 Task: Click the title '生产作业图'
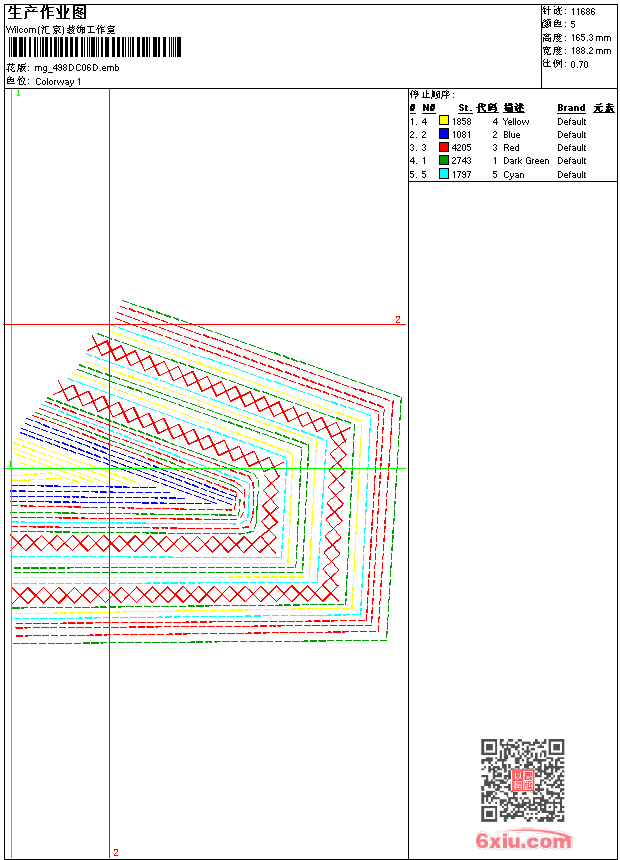pos(47,12)
